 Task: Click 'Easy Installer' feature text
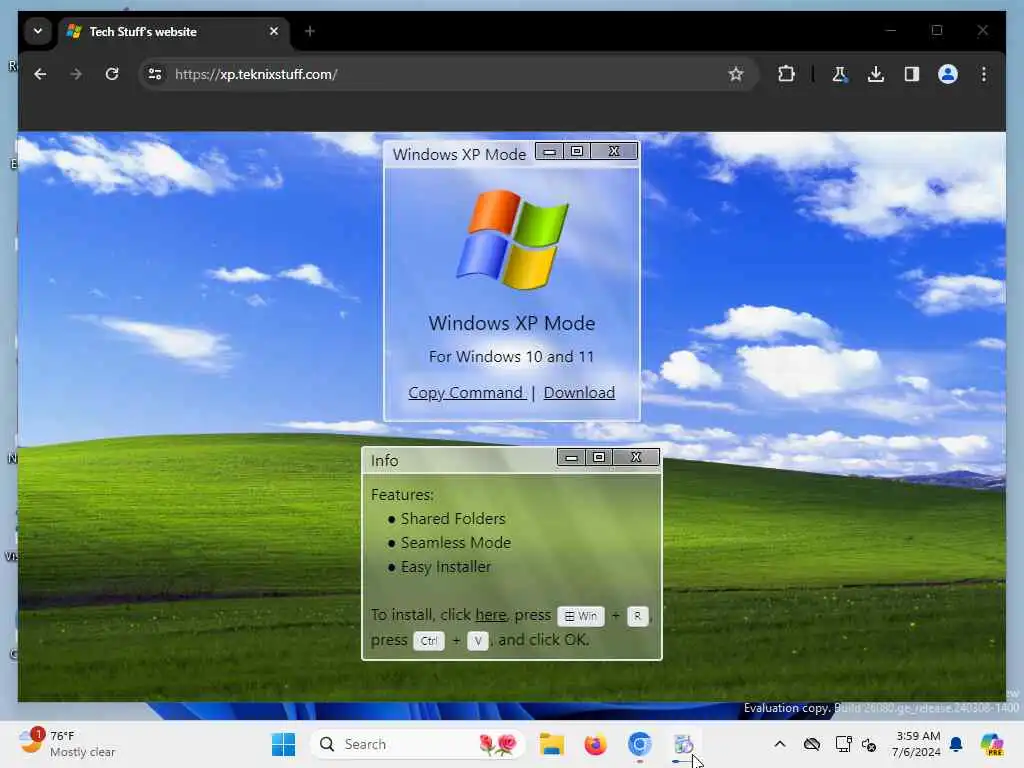(x=445, y=567)
